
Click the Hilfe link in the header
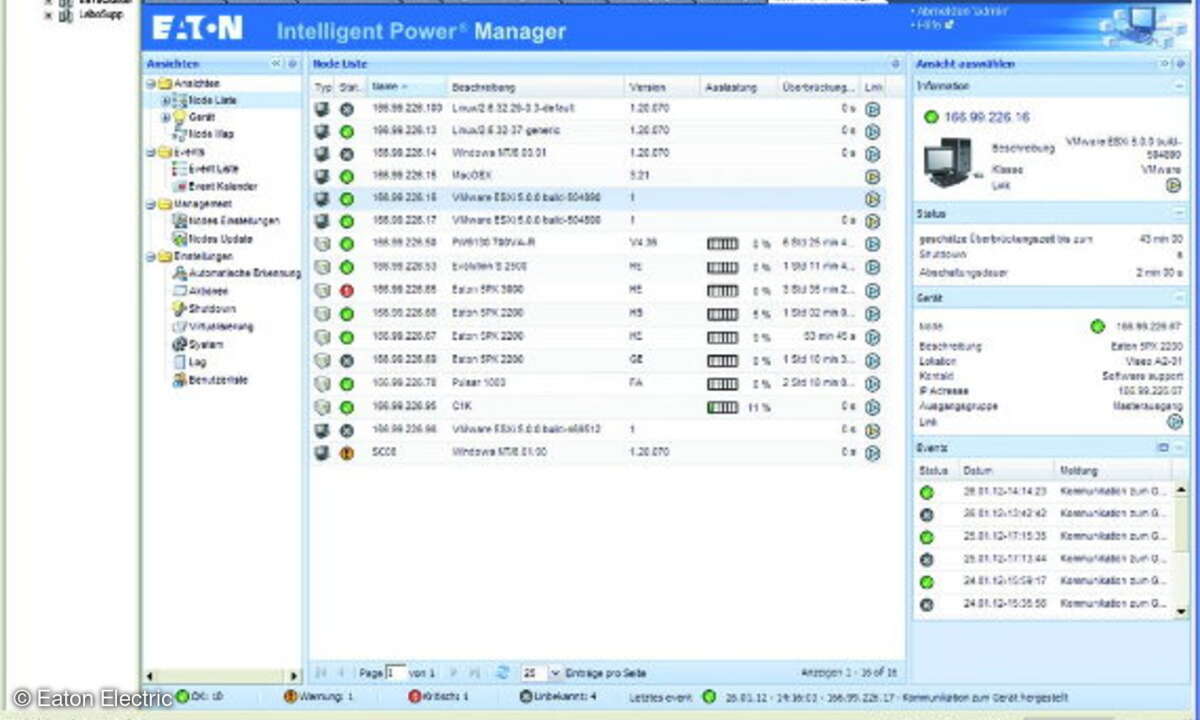pos(929,24)
